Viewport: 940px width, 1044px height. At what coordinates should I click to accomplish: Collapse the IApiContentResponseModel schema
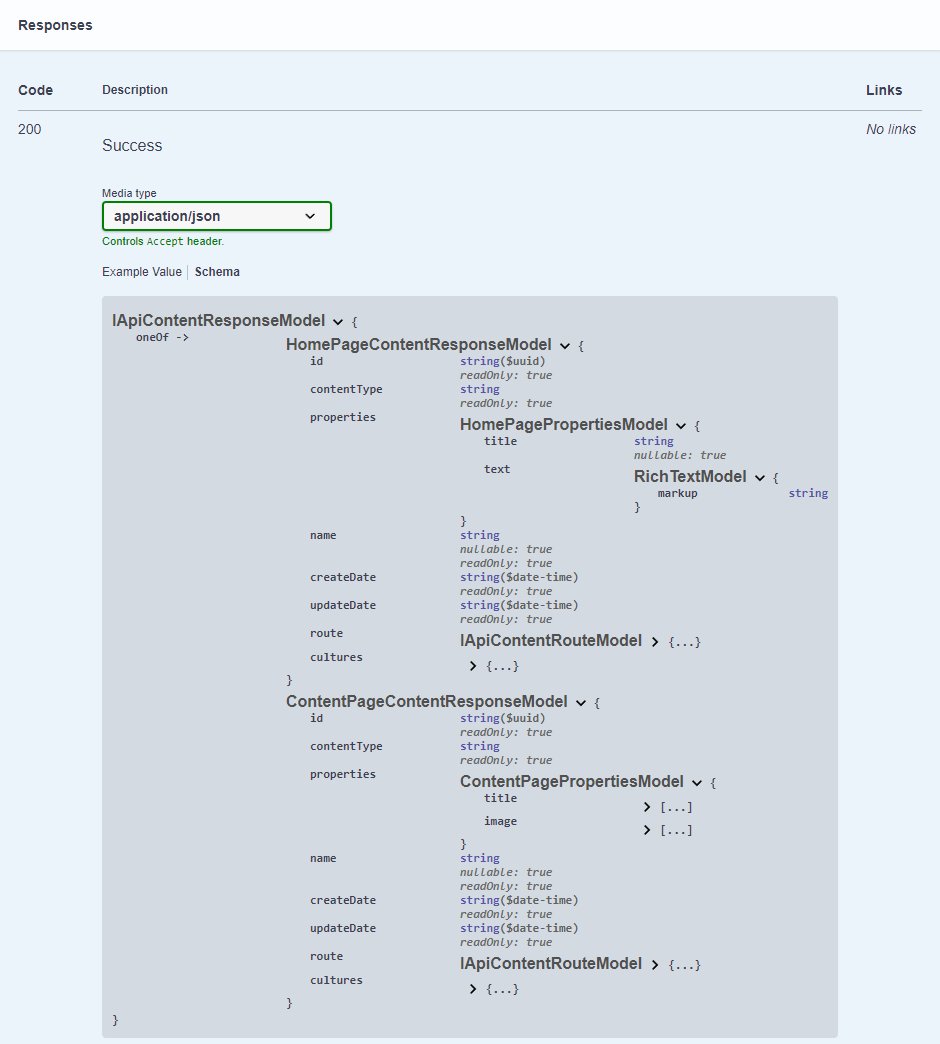338,322
